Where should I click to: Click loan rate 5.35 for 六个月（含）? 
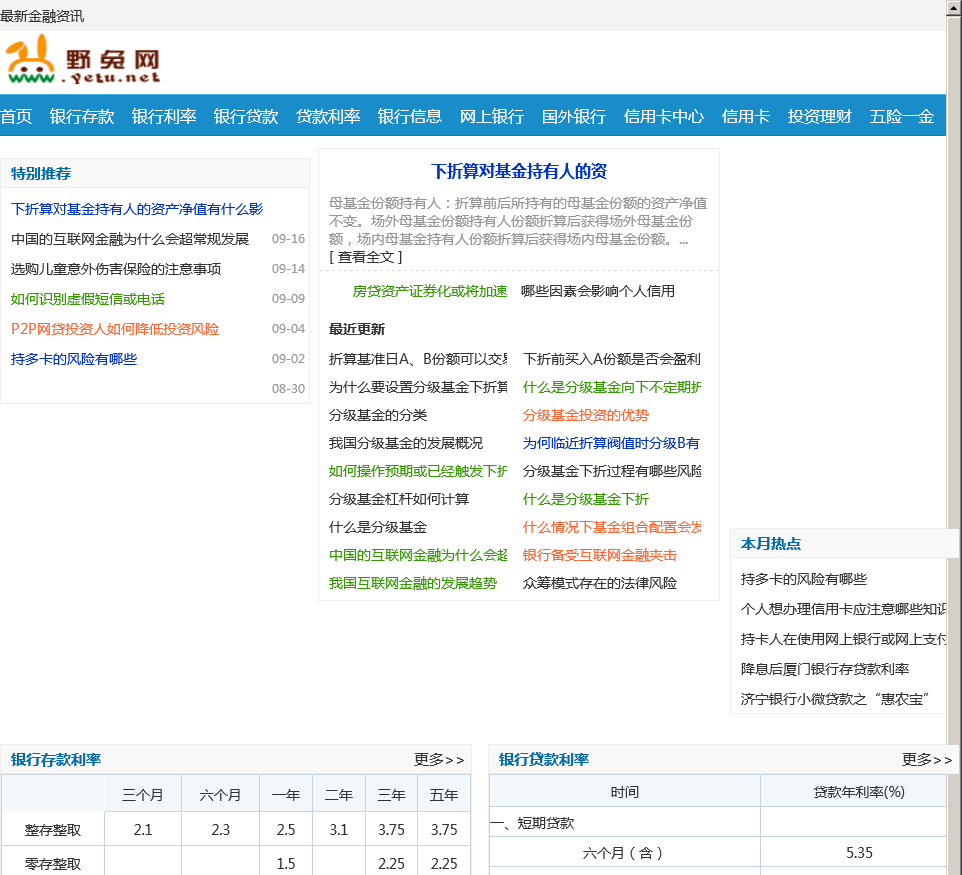[858, 853]
